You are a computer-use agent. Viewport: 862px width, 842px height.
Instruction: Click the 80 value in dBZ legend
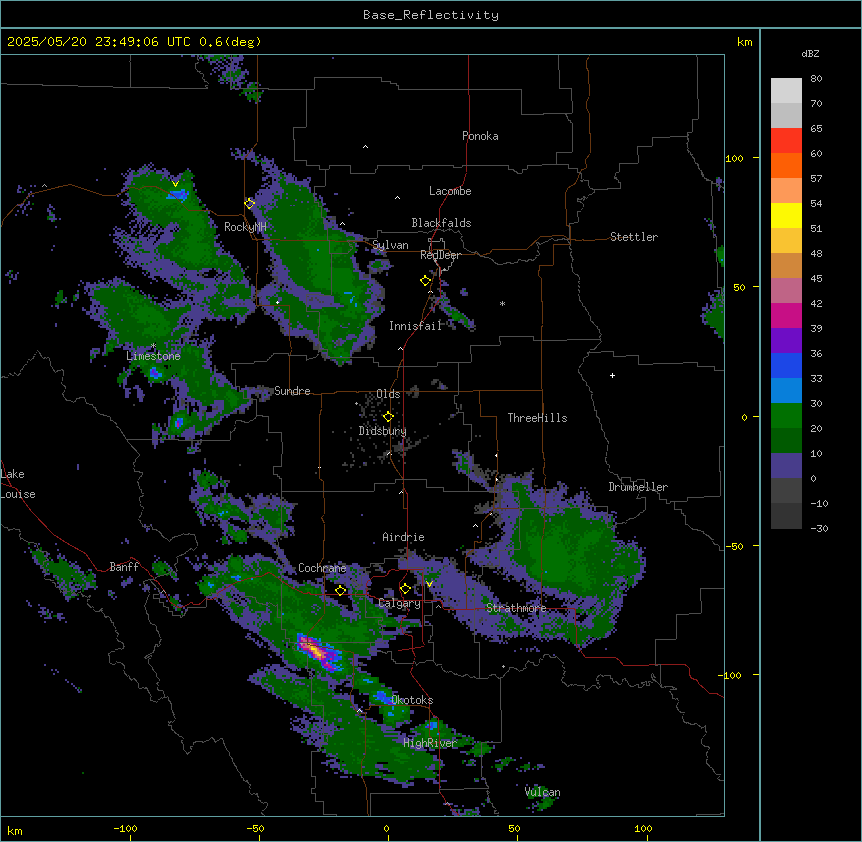[816, 78]
